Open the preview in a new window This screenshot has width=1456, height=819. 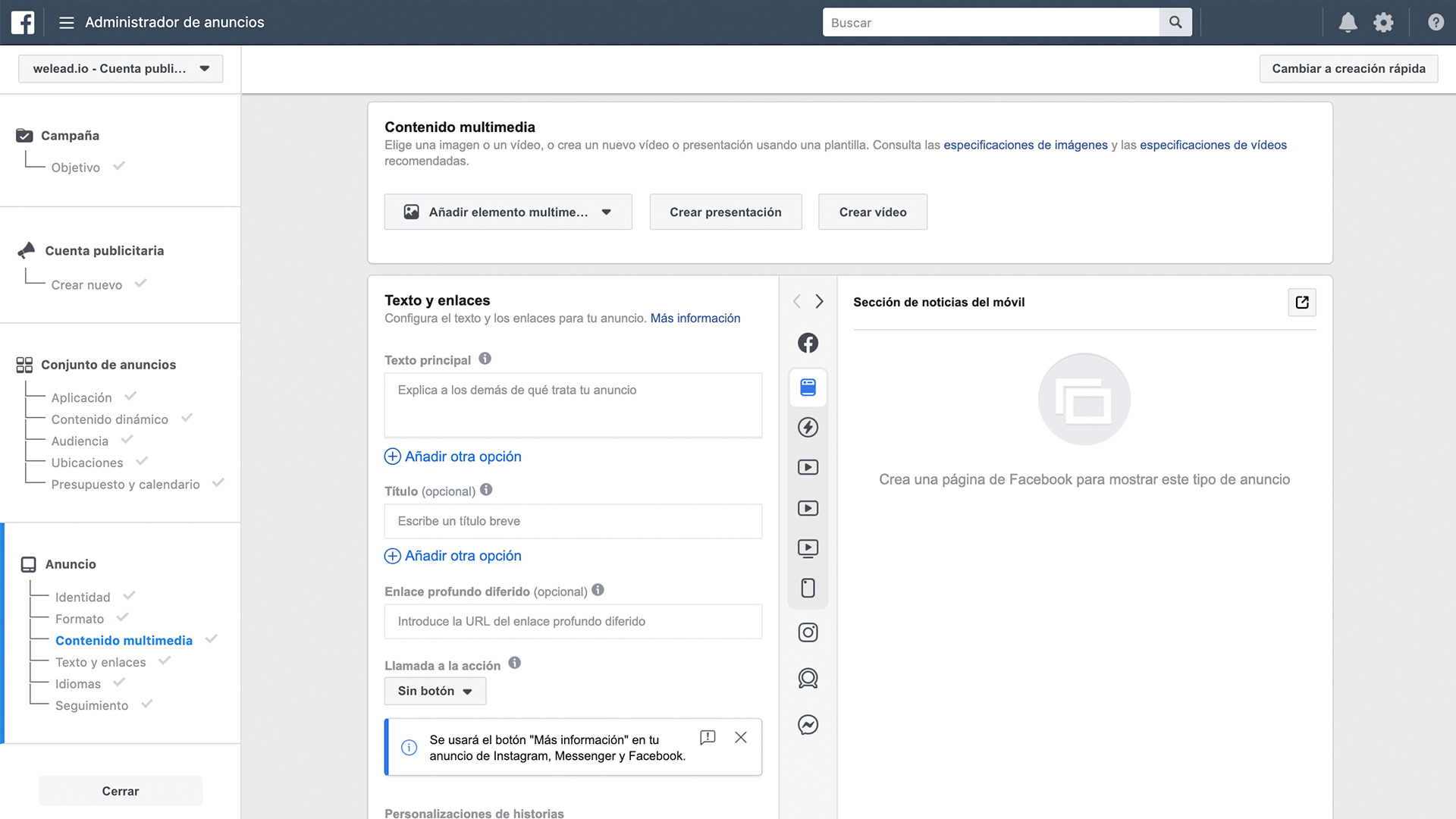click(x=1302, y=303)
